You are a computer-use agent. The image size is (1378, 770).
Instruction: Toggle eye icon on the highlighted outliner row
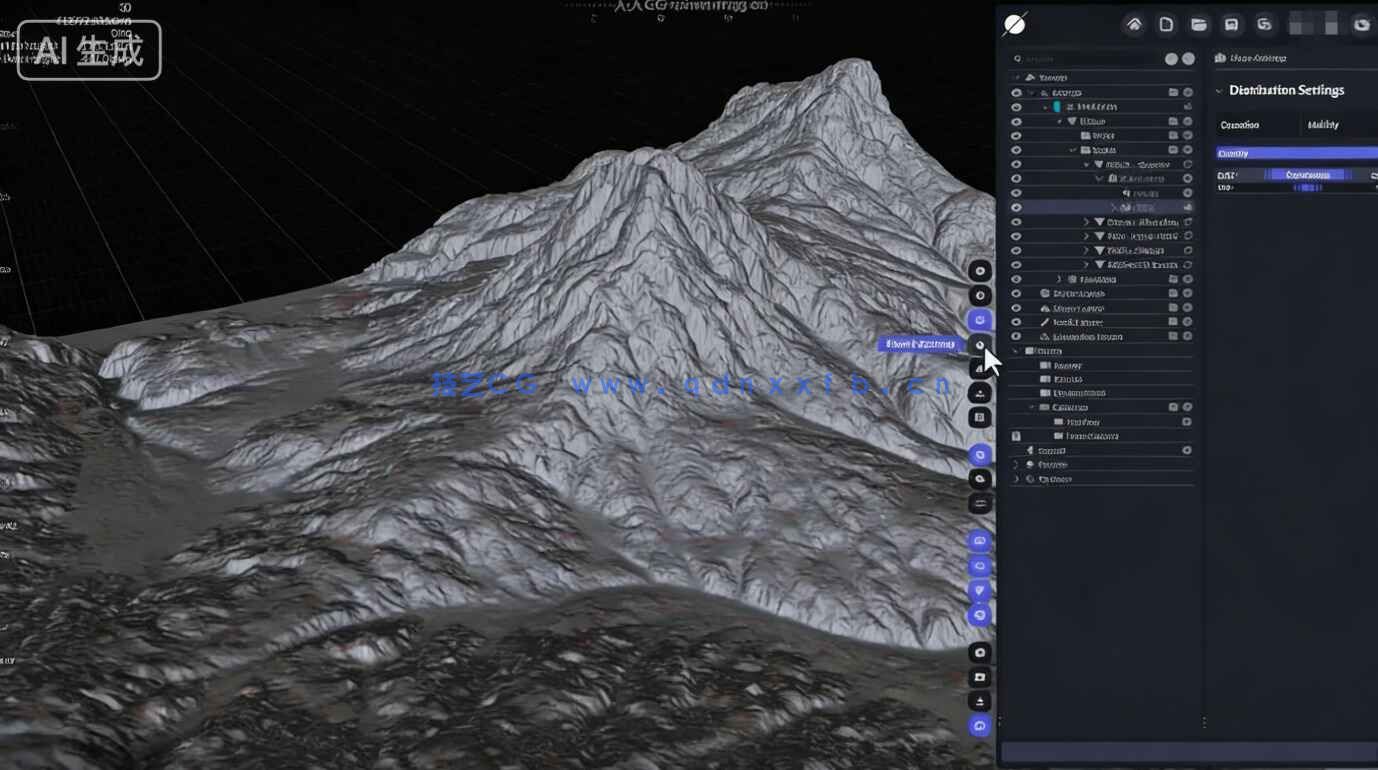click(x=1016, y=208)
